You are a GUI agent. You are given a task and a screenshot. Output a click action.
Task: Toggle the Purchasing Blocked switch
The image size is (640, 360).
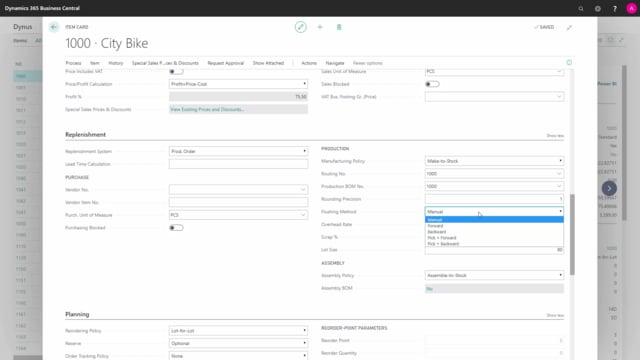coord(176,228)
